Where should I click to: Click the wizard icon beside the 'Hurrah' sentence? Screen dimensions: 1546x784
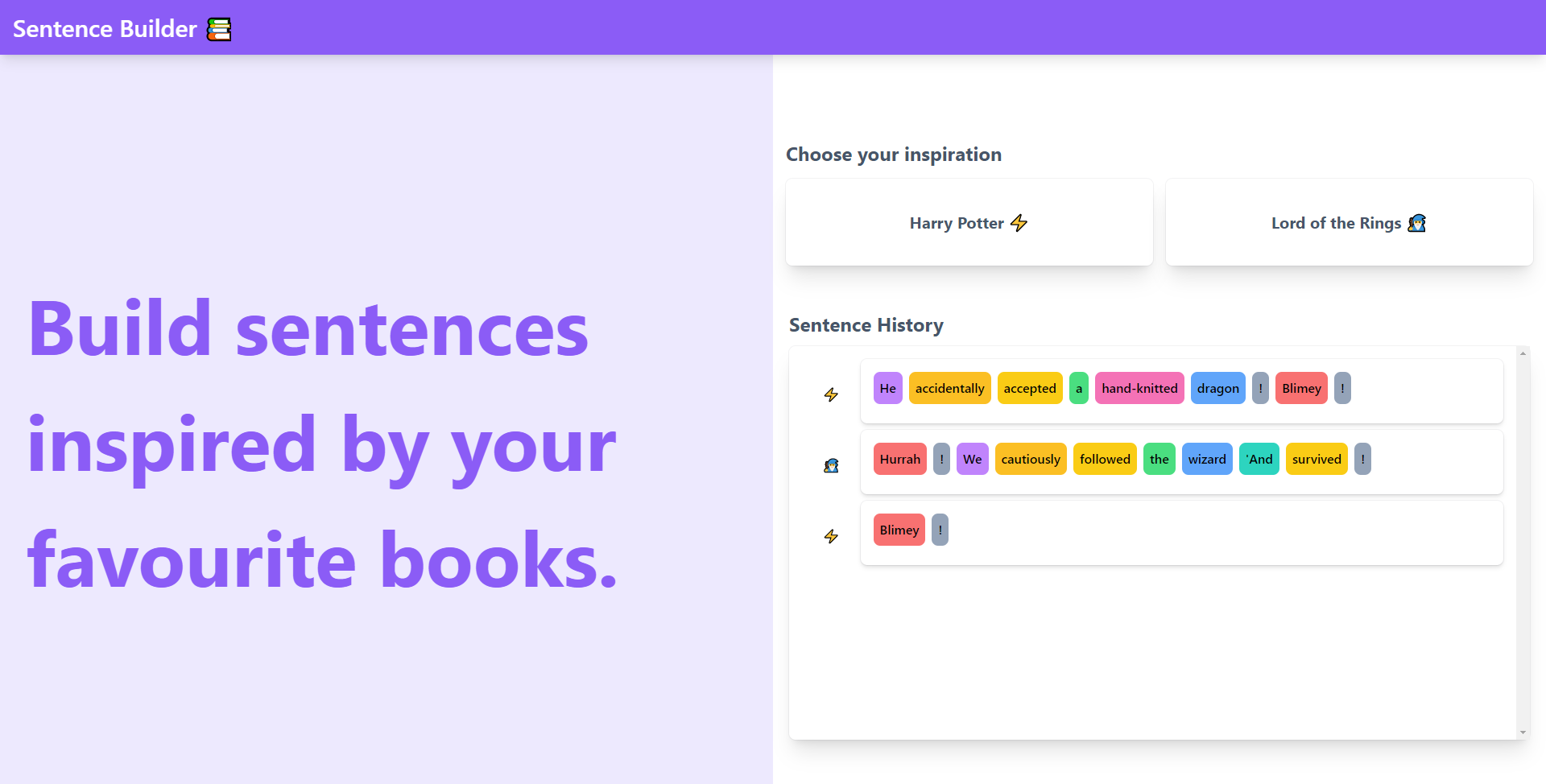coord(831,465)
